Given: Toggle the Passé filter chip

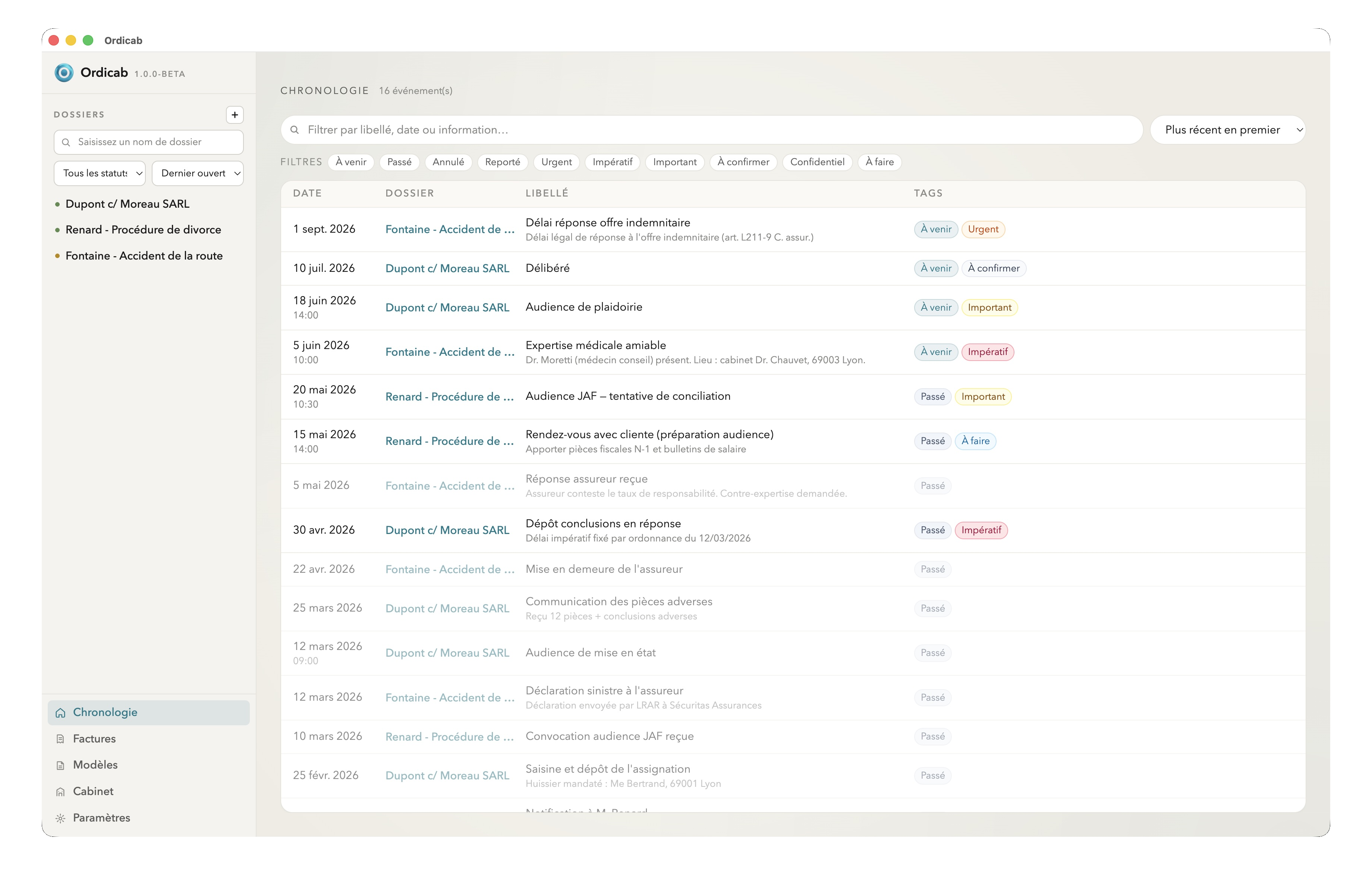Looking at the screenshot, I should pyautogui.click(x=400, y=162).
